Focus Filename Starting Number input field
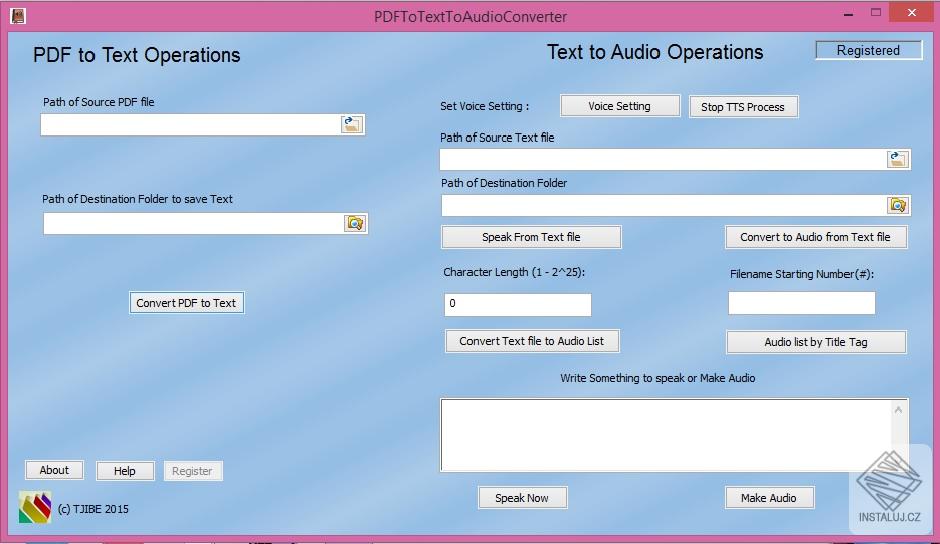 coord(802,303)
